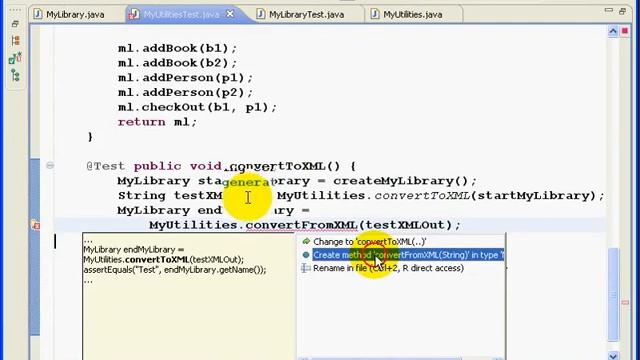Open the tree-structure view icon below JUnit icon

(16, 76)
